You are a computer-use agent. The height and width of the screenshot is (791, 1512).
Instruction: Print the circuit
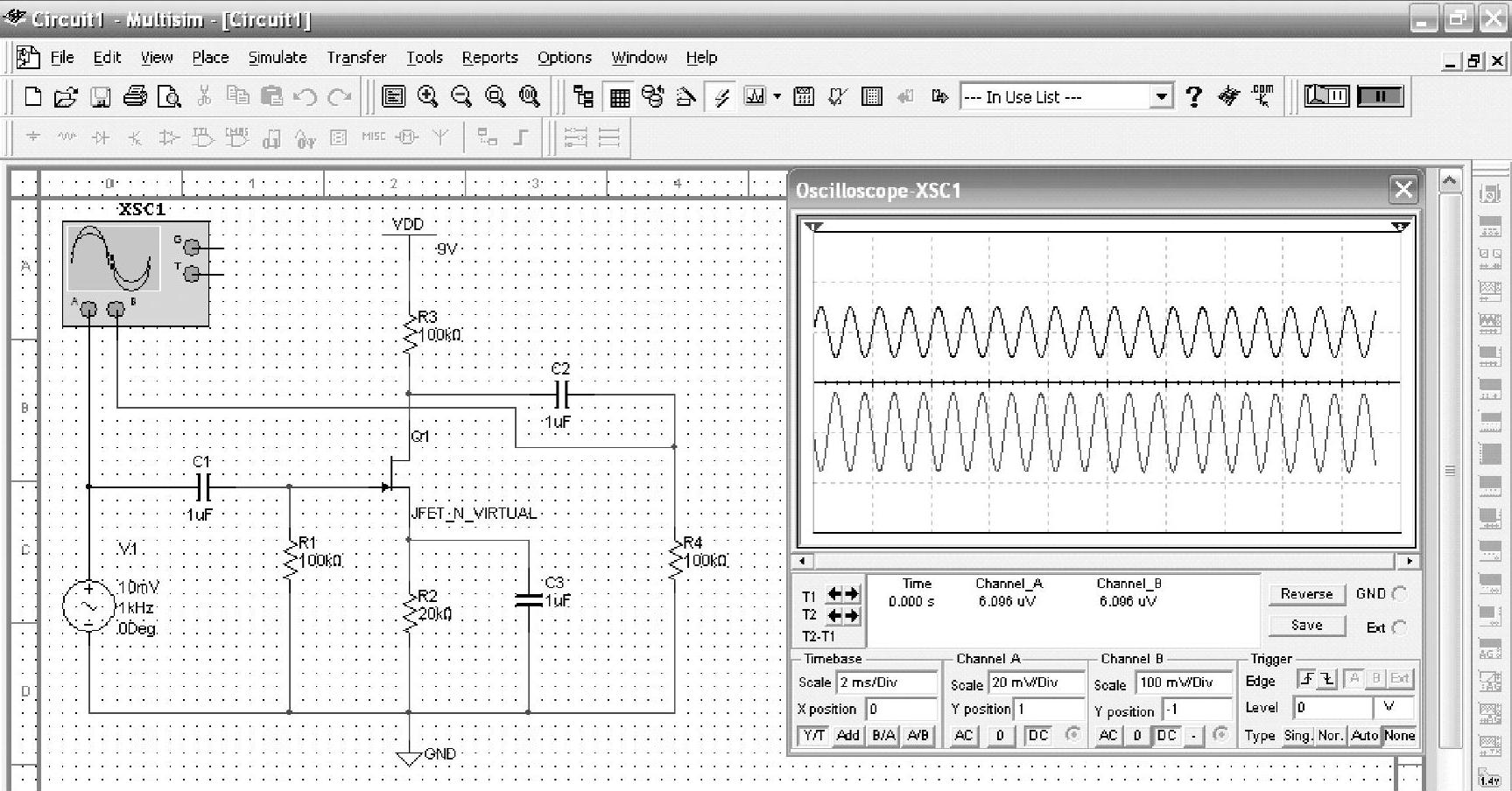tap(135, 96)
